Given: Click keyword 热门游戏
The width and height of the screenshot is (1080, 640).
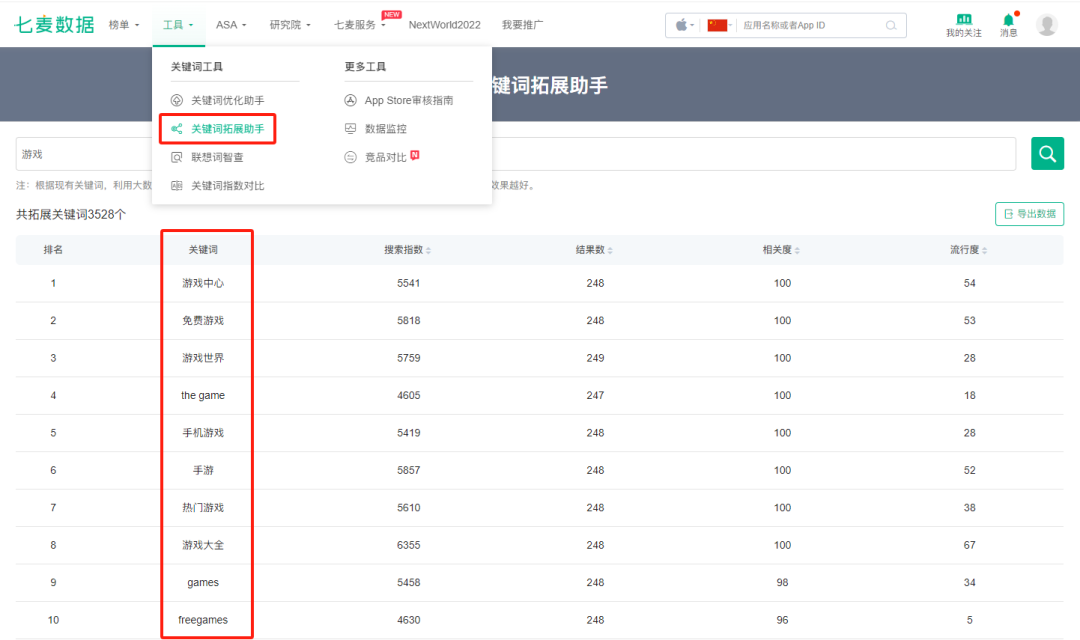Looking at the screenshot, I should coord(202,508).
